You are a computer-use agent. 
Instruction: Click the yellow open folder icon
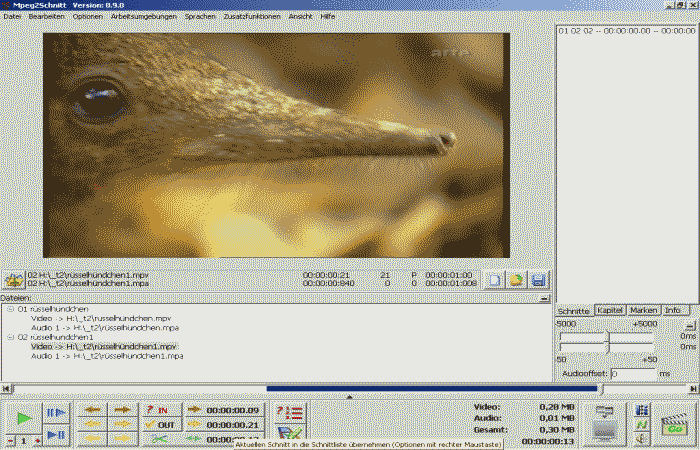[x=516, y=281]
